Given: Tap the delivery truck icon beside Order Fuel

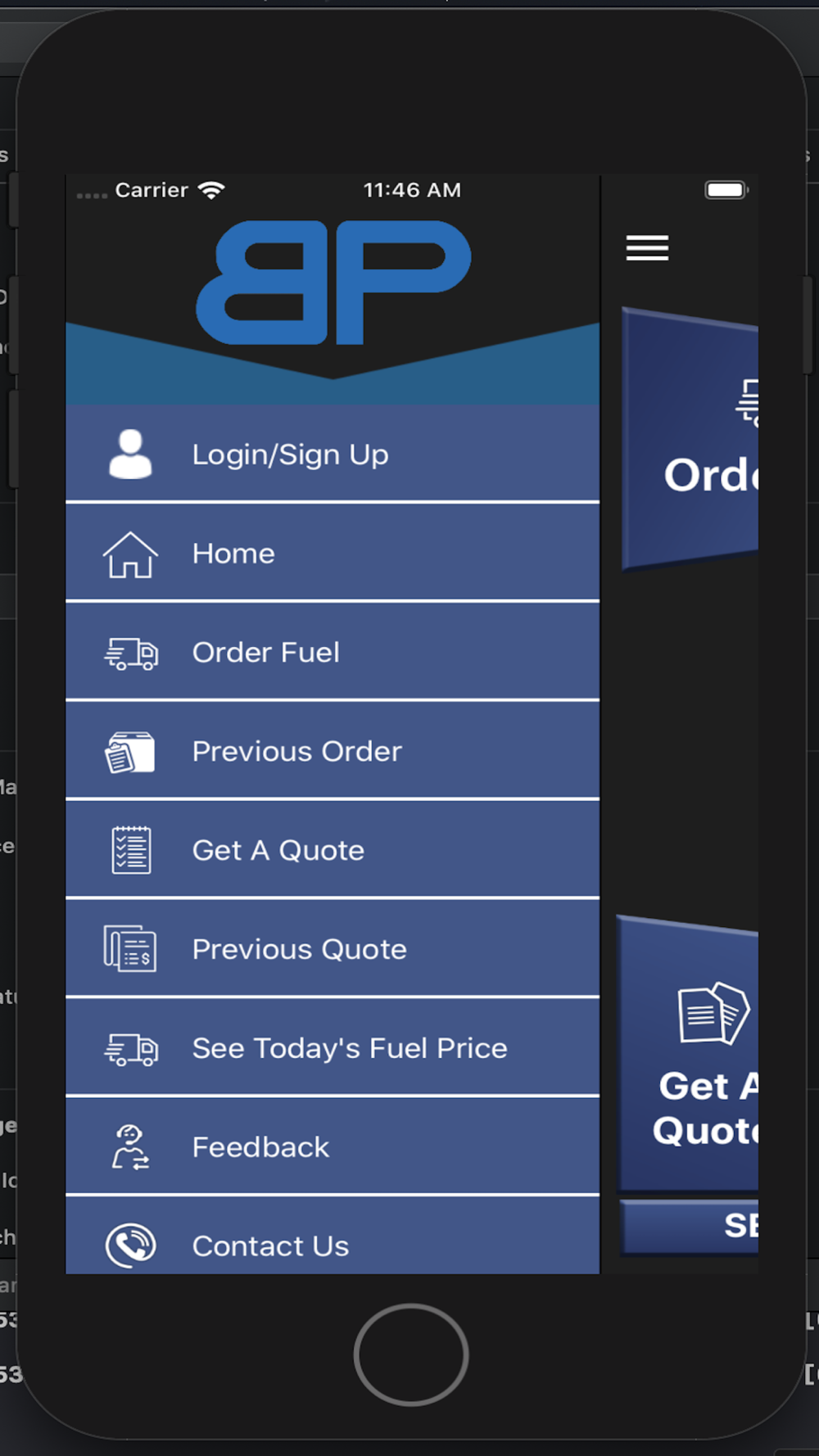Looking at the screenshot, I should 131,653.
